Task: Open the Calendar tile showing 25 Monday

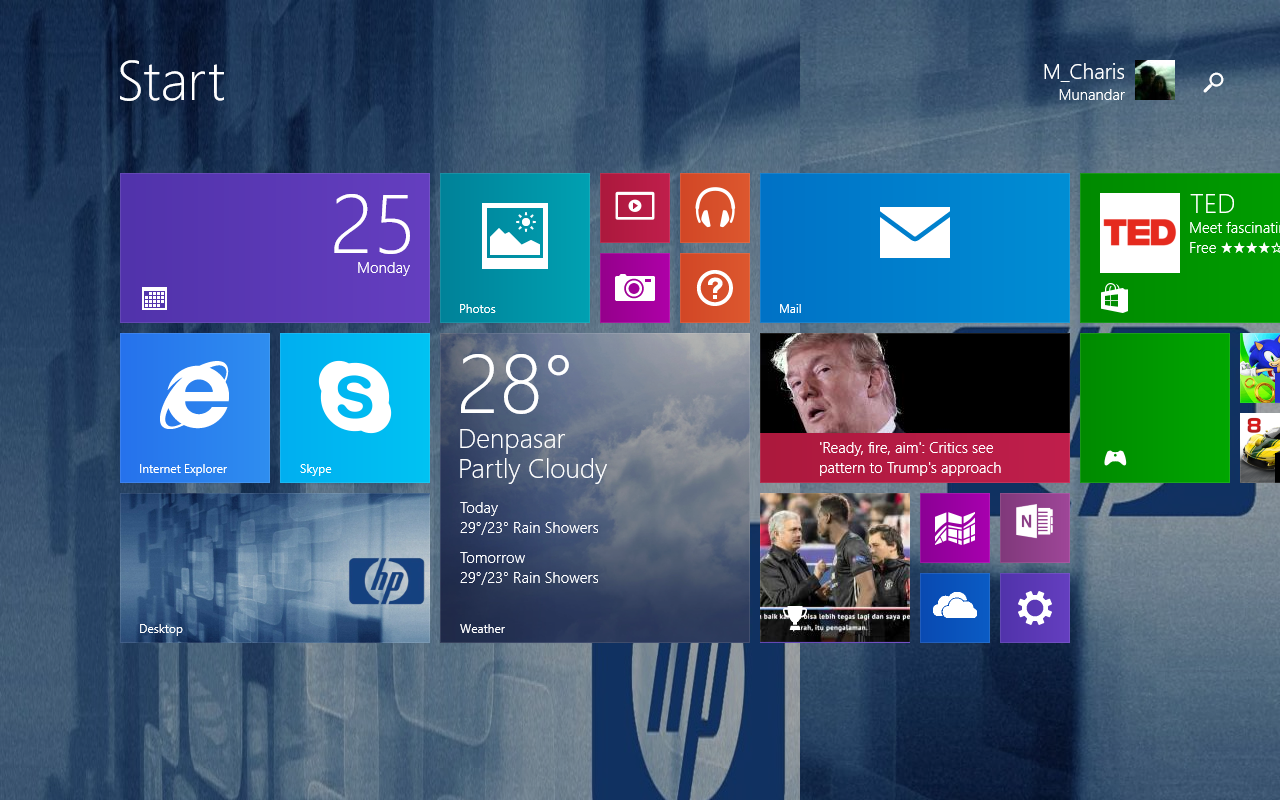Action: [x=275, y=248]
